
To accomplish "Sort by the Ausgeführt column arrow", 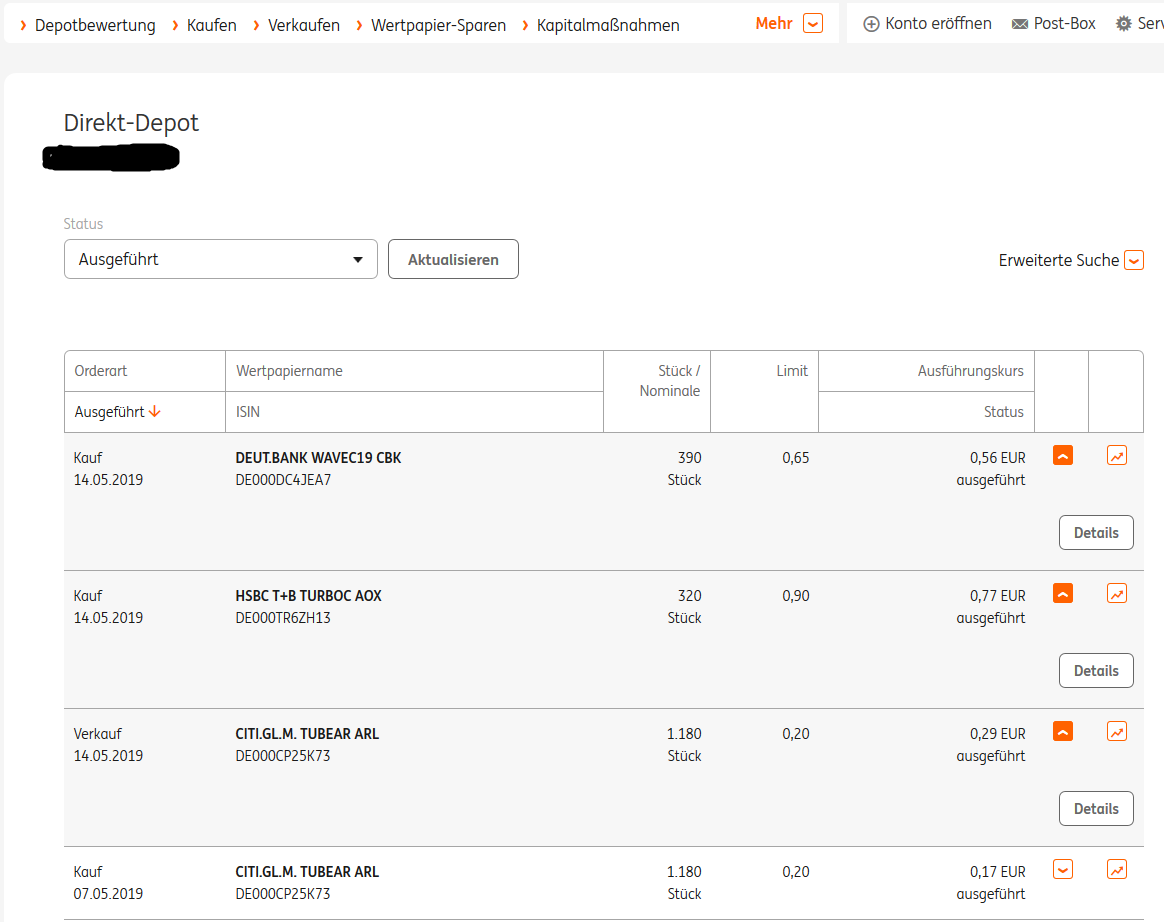I will (x=155, y=412).
